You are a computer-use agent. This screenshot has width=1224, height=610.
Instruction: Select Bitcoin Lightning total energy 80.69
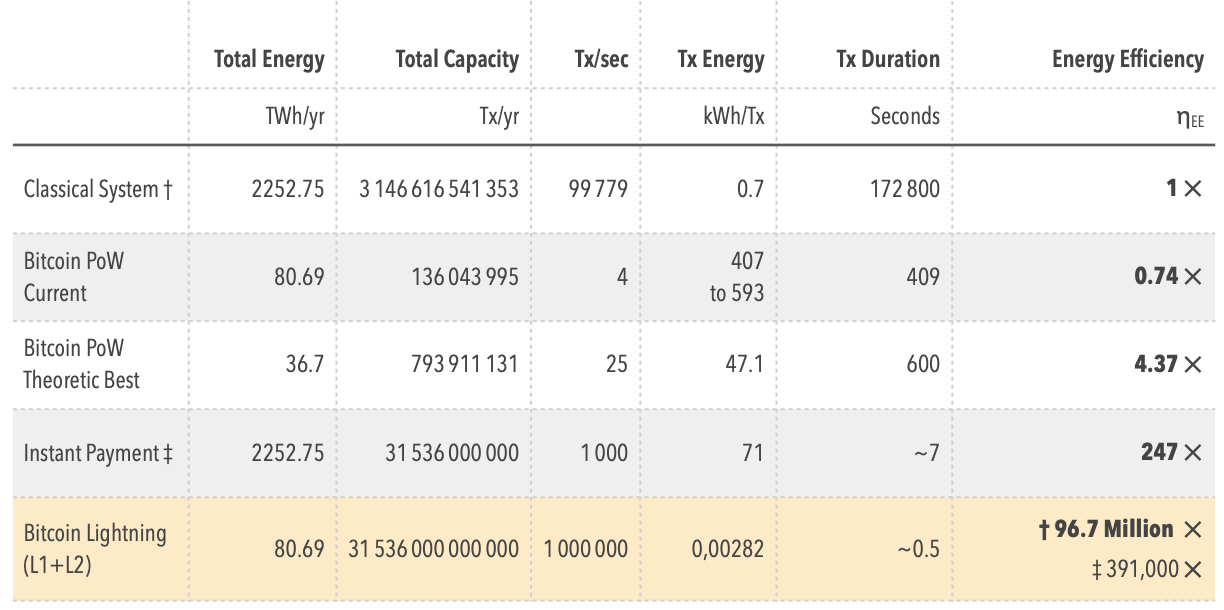(x=300, y=548)
